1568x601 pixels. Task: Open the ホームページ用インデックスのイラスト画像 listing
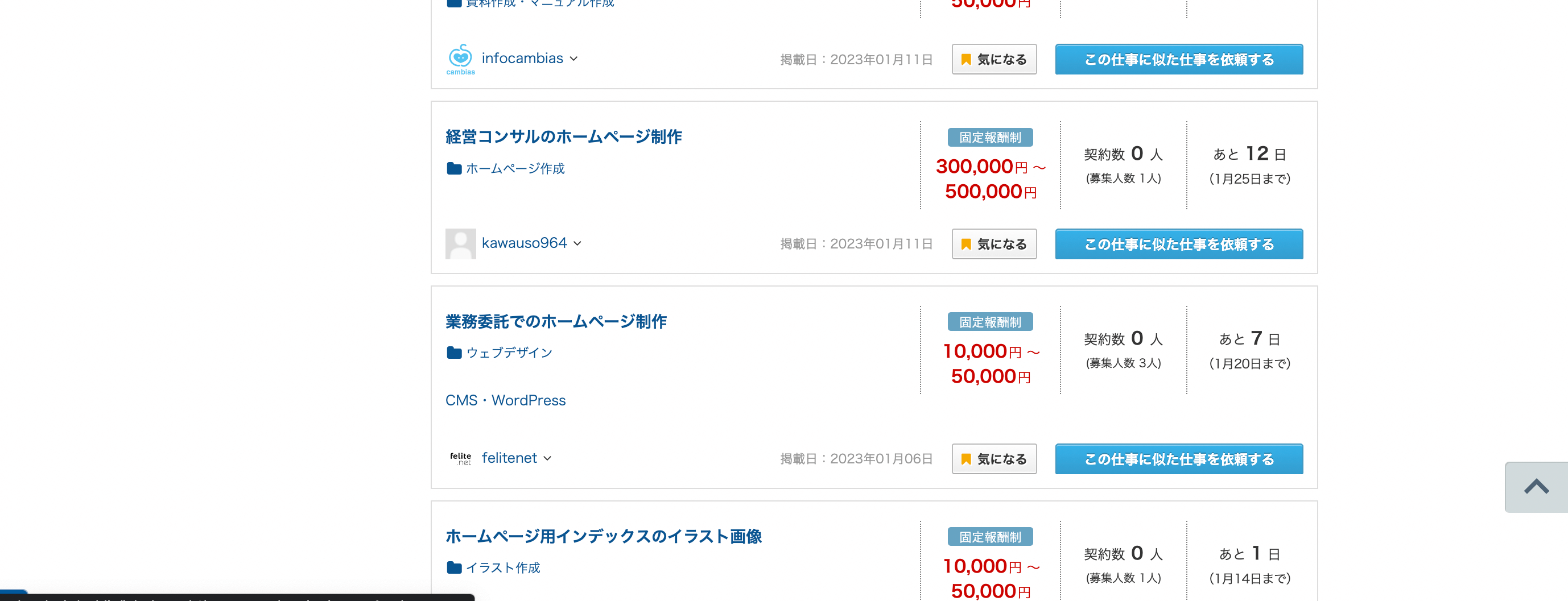click(x=603, y=537)
